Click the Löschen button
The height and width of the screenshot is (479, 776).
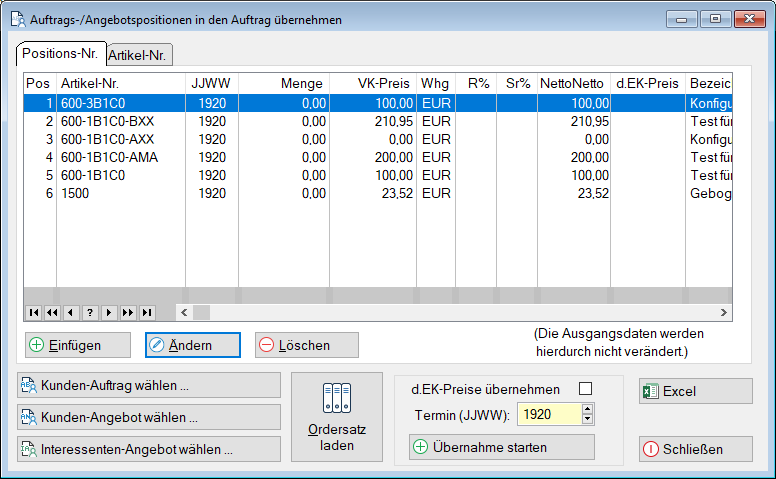click(x=306, y=345)
